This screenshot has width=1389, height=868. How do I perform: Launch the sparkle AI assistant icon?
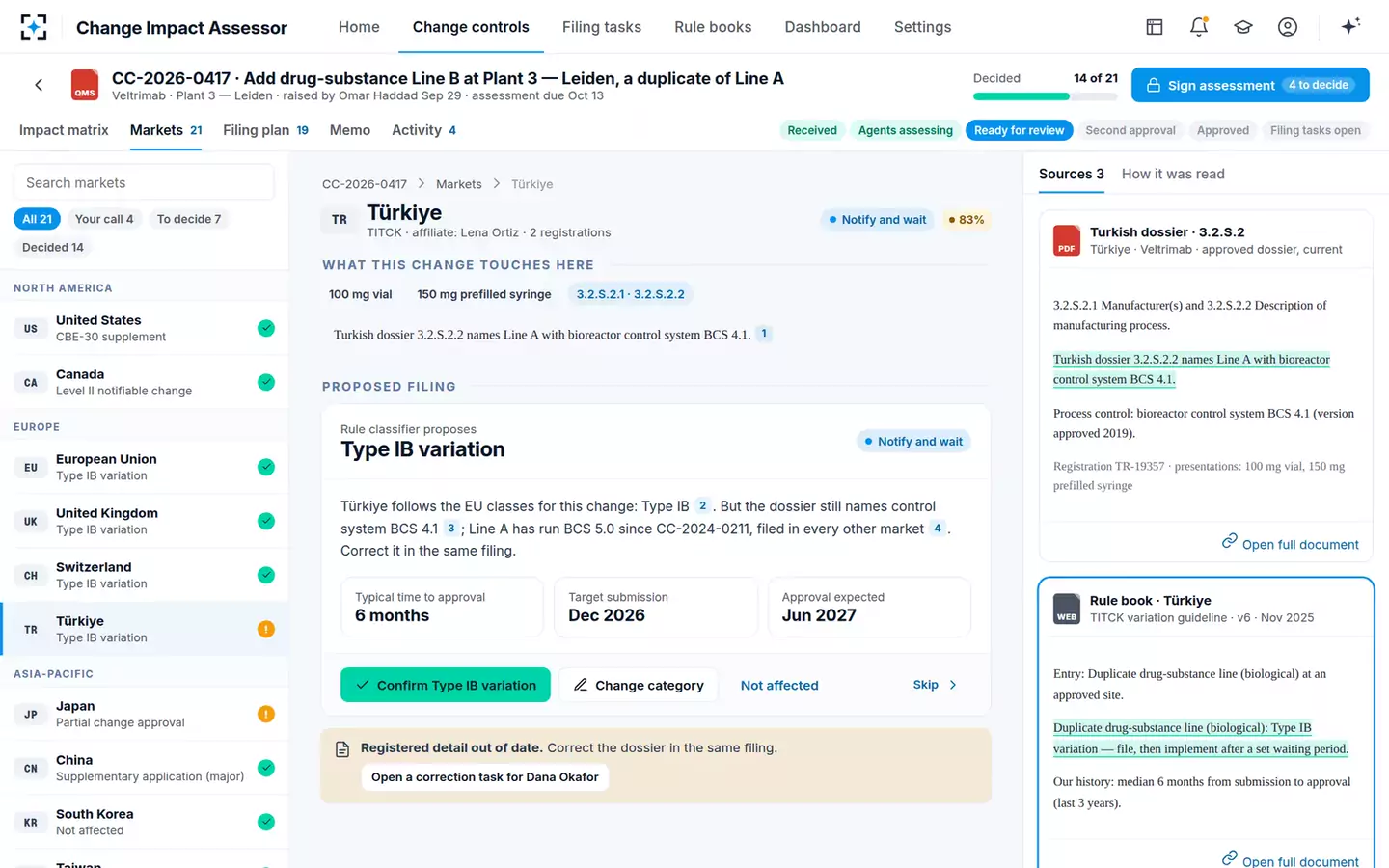(1350, 26)
